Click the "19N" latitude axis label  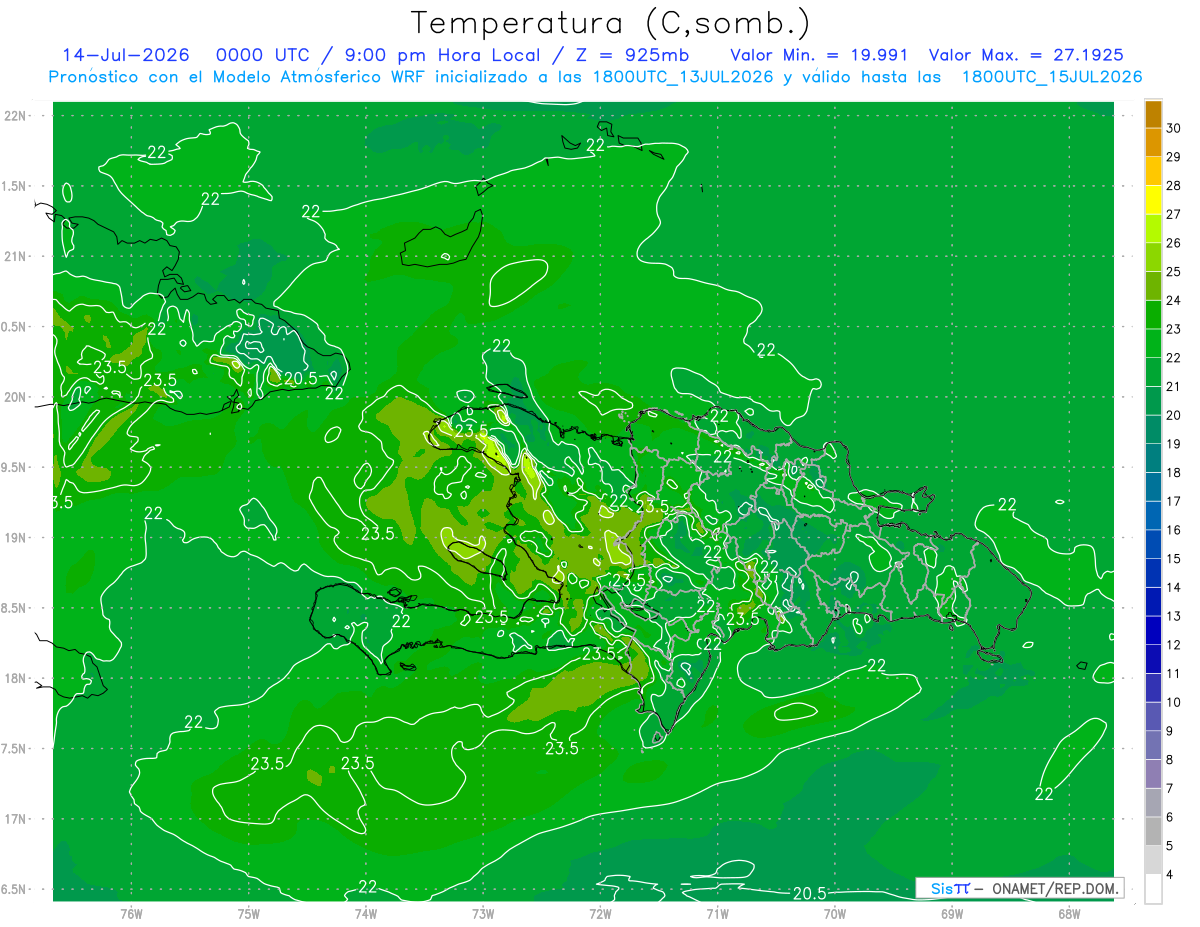(x=16, y=537)
